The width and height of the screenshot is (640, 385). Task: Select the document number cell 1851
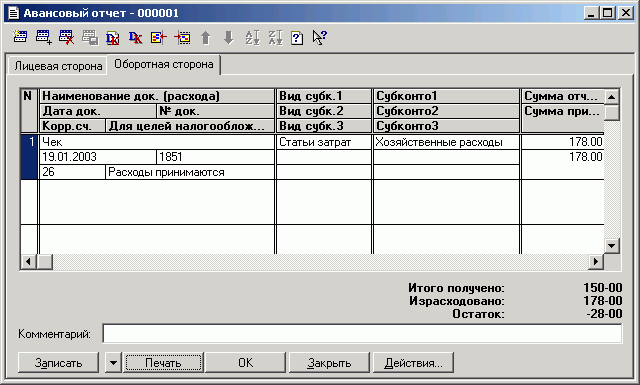pos(216,157)
